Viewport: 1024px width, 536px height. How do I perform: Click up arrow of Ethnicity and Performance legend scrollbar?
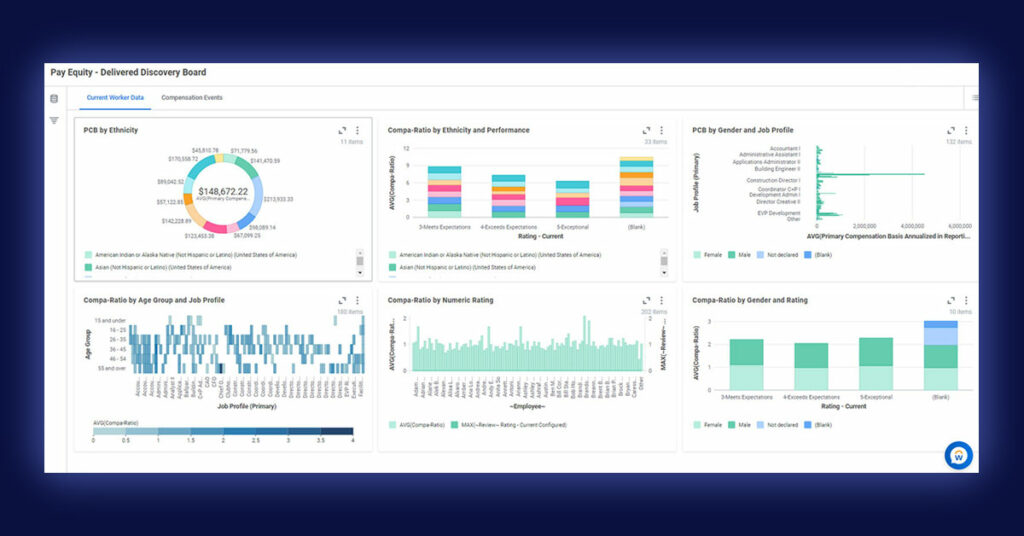click(664, 252)
